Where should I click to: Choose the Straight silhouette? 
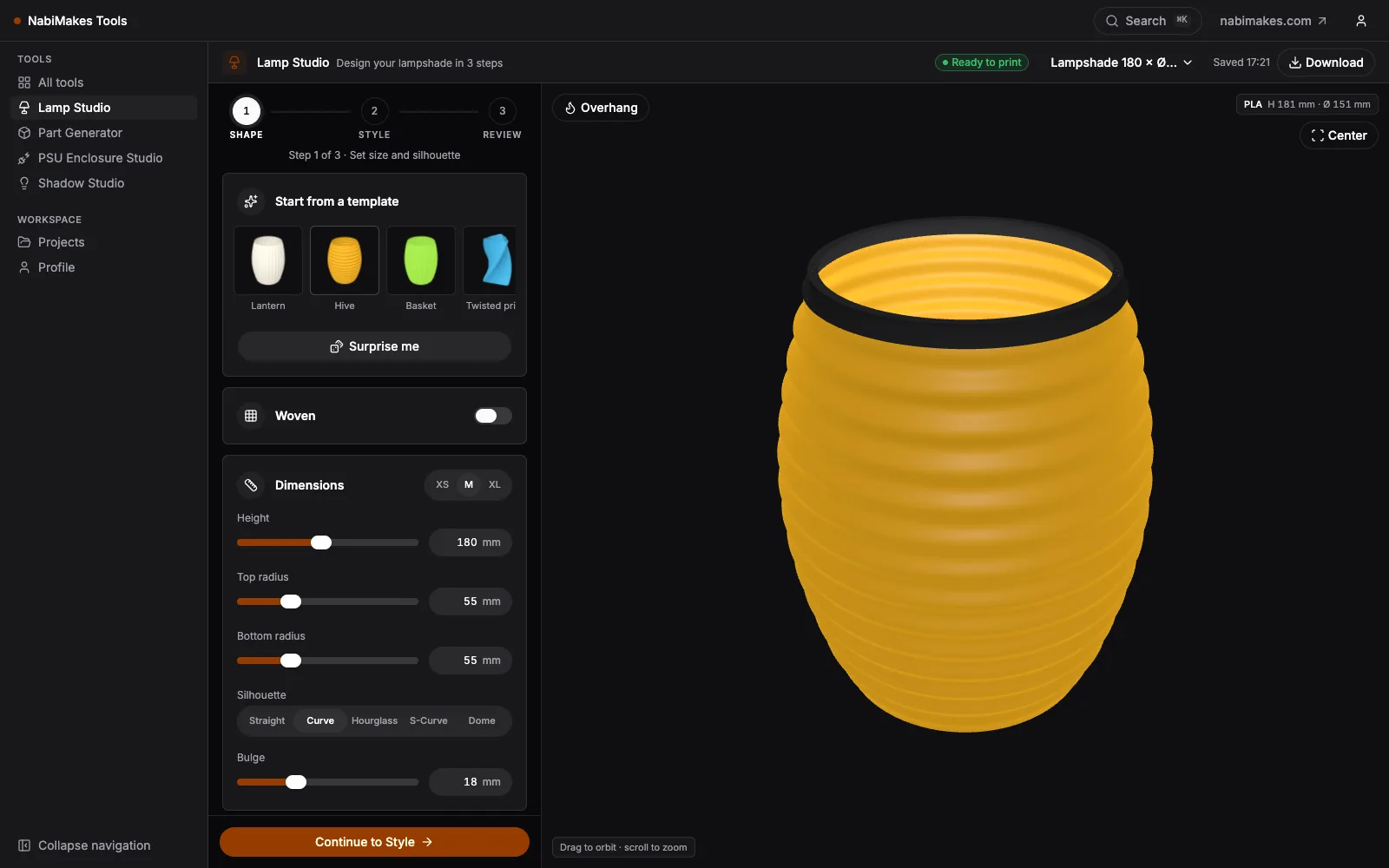tap(267, 720)
